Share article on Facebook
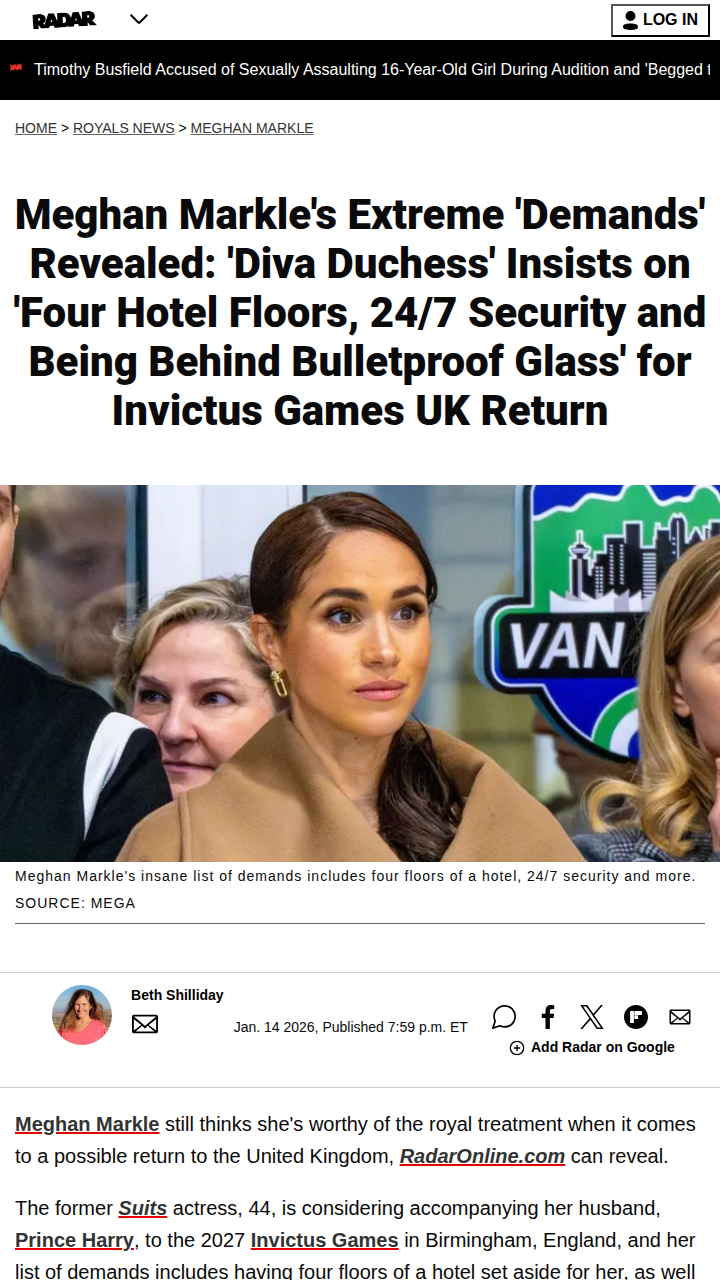720x1280 pixels. coord(548,1018)
